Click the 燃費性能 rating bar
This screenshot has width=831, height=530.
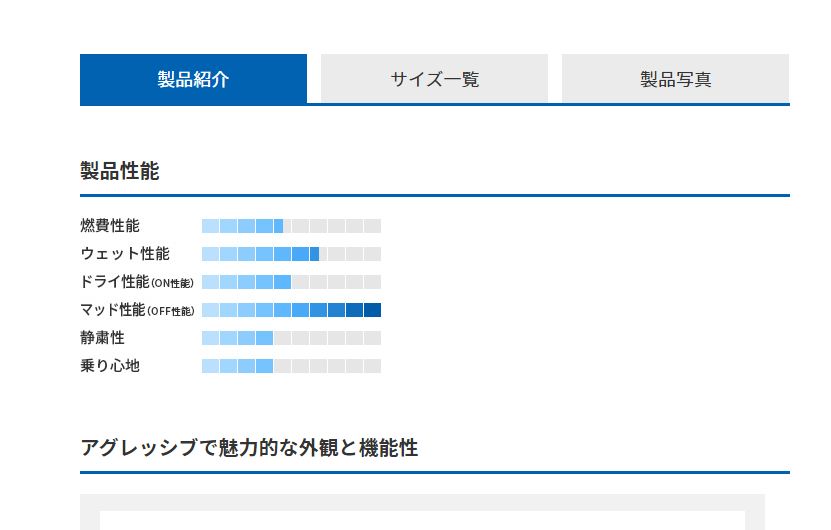point(291,226)
